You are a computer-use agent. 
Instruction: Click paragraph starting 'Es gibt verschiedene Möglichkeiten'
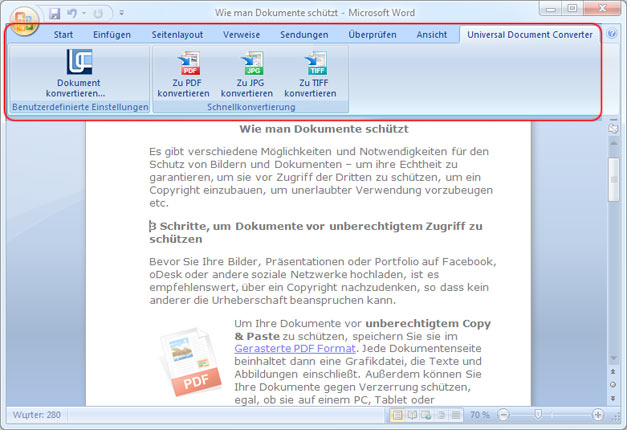[321, 177]
